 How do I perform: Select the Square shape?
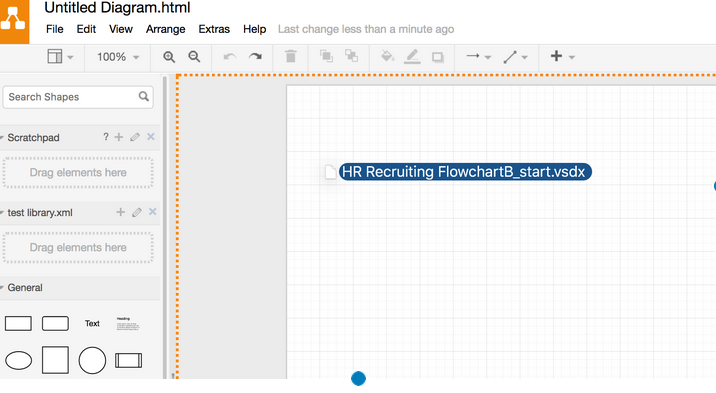(x=55, y=360)
